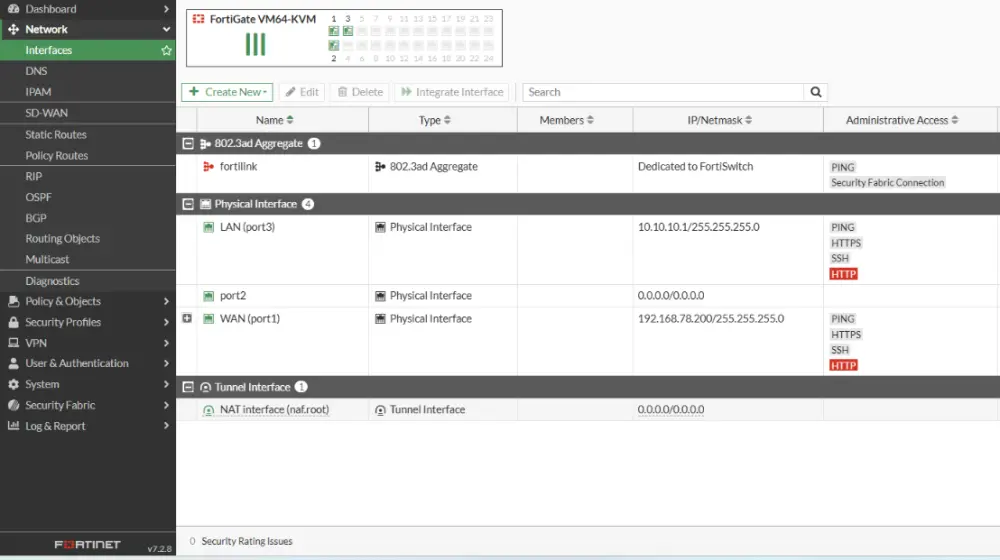Collapse the Tunnel Interface group
This screenshot has width=1000, height=560.
[x=188, y=387]
